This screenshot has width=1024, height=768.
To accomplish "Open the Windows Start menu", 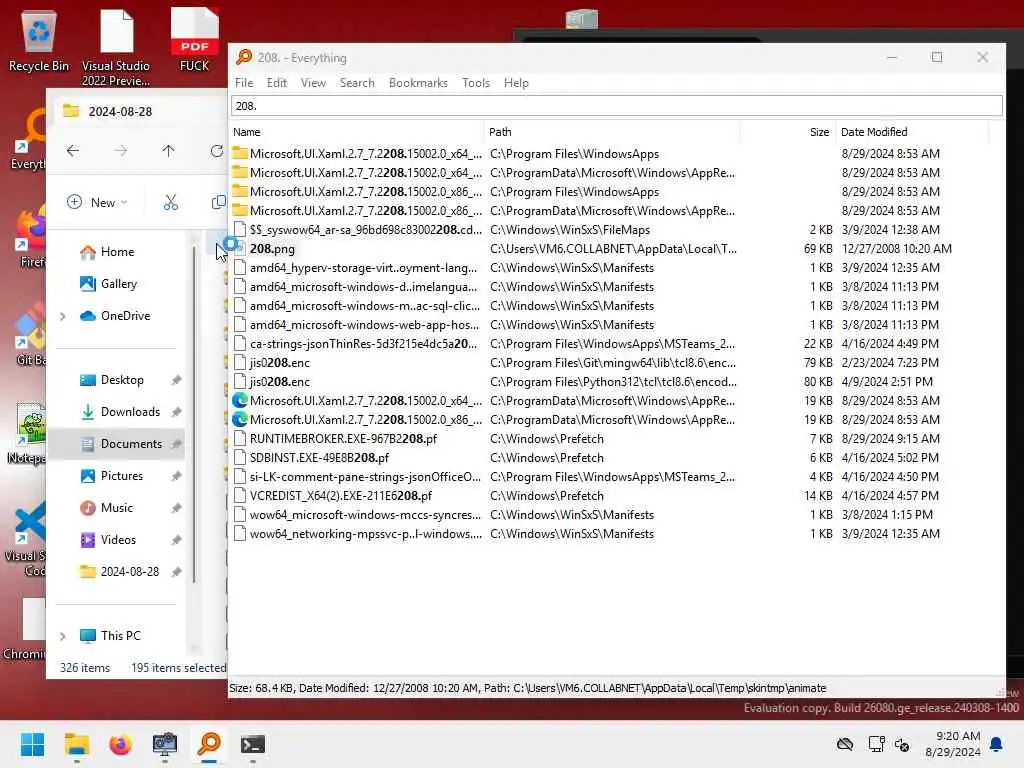I will 33,744.
